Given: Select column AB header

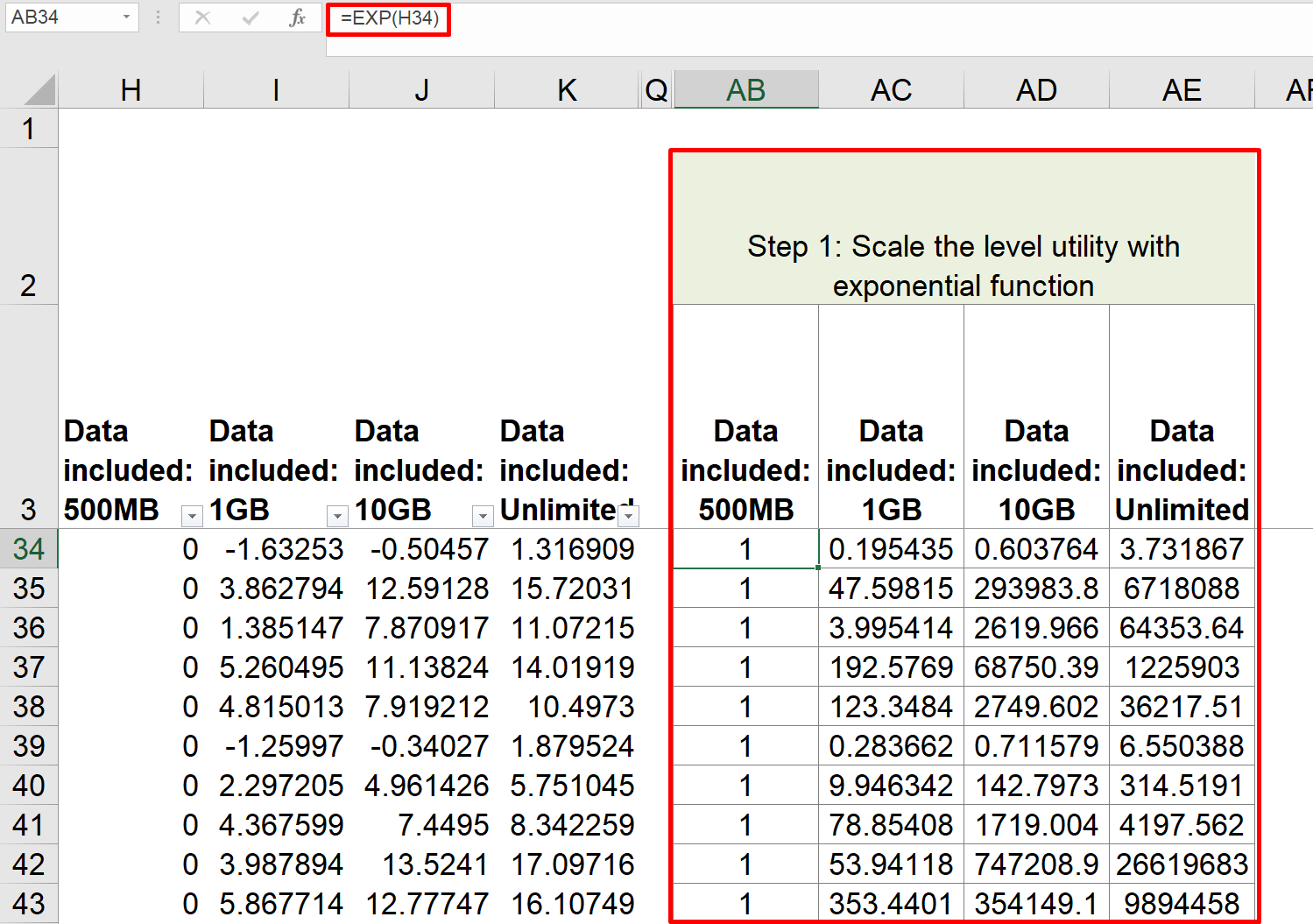Looking at the screenshot, I should click(746, 90).
